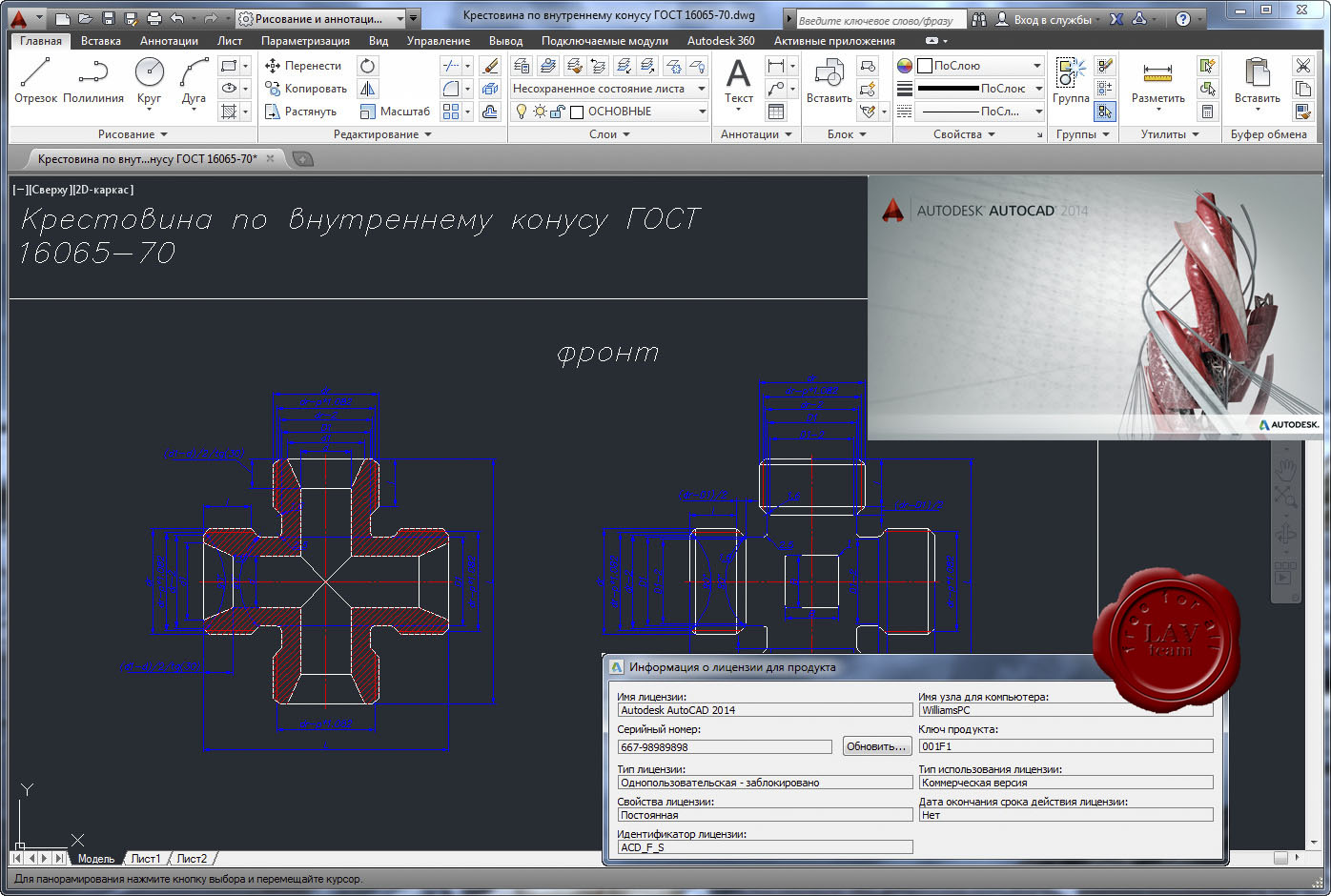
Task: Click the Cut scissors icon
Action: point(1303,66)
